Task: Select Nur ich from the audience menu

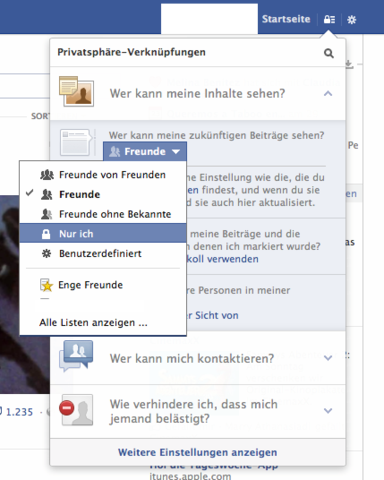Action: pyautogui.click(x=103, y=233)
